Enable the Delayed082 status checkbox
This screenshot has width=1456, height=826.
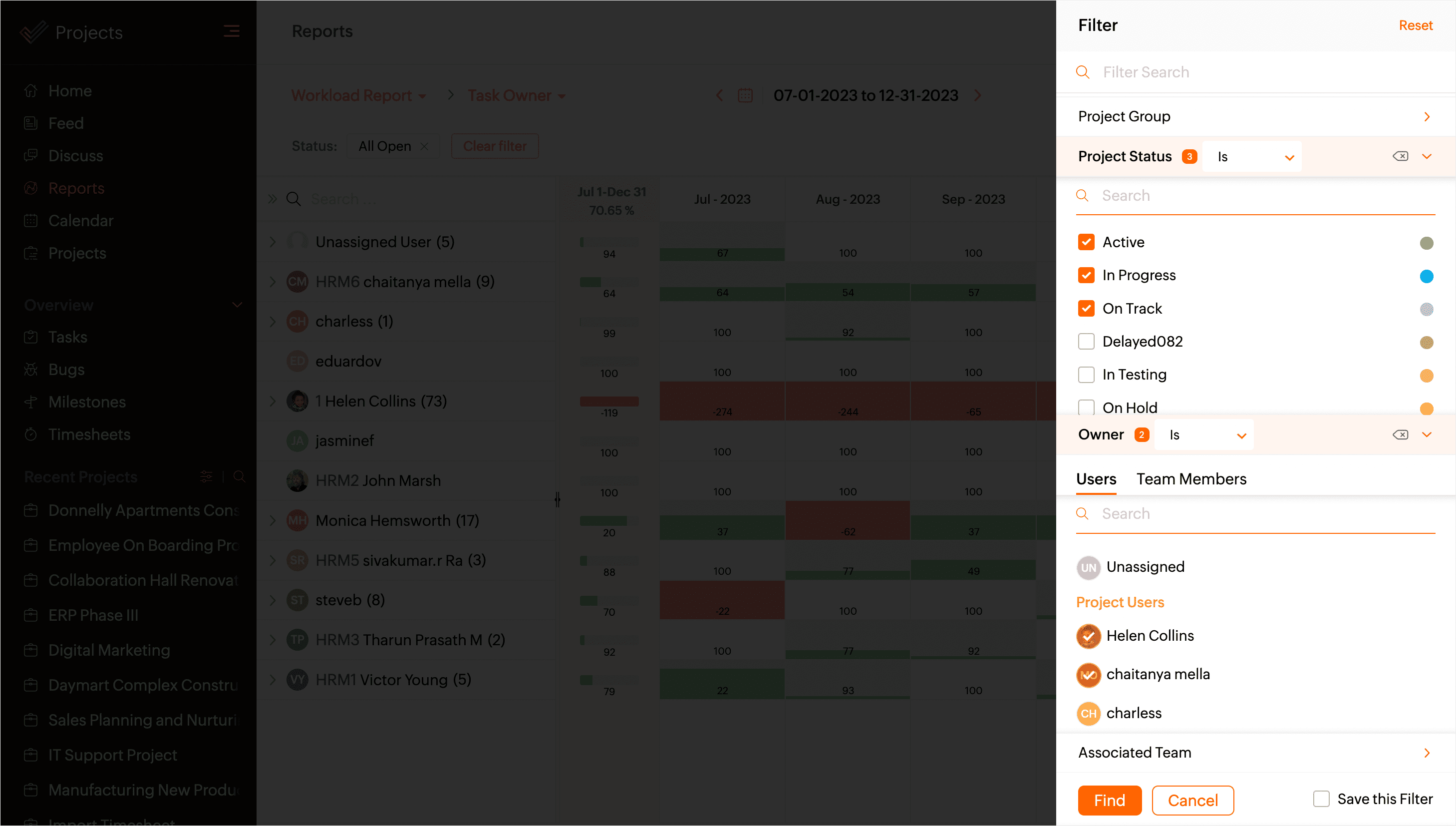(1086, 342)
